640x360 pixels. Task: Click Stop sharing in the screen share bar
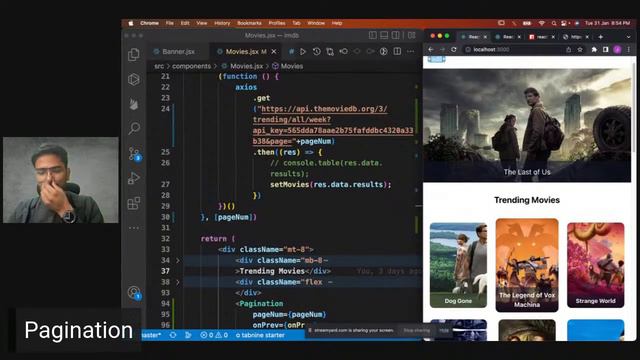(416, 330)
